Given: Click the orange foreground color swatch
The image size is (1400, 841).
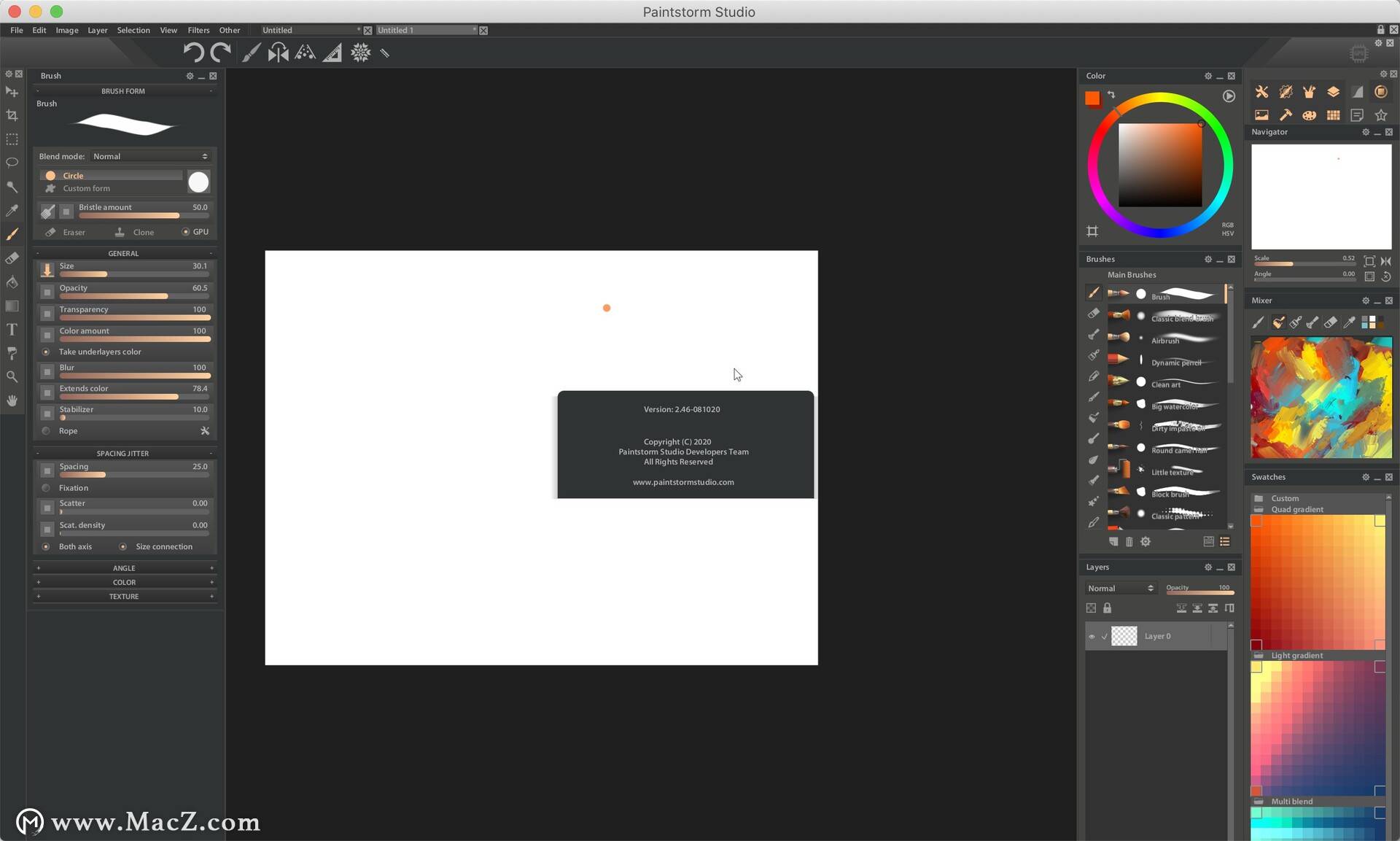Looking at the screenshot, I should pyautogui.click(x=1092, y=98).
